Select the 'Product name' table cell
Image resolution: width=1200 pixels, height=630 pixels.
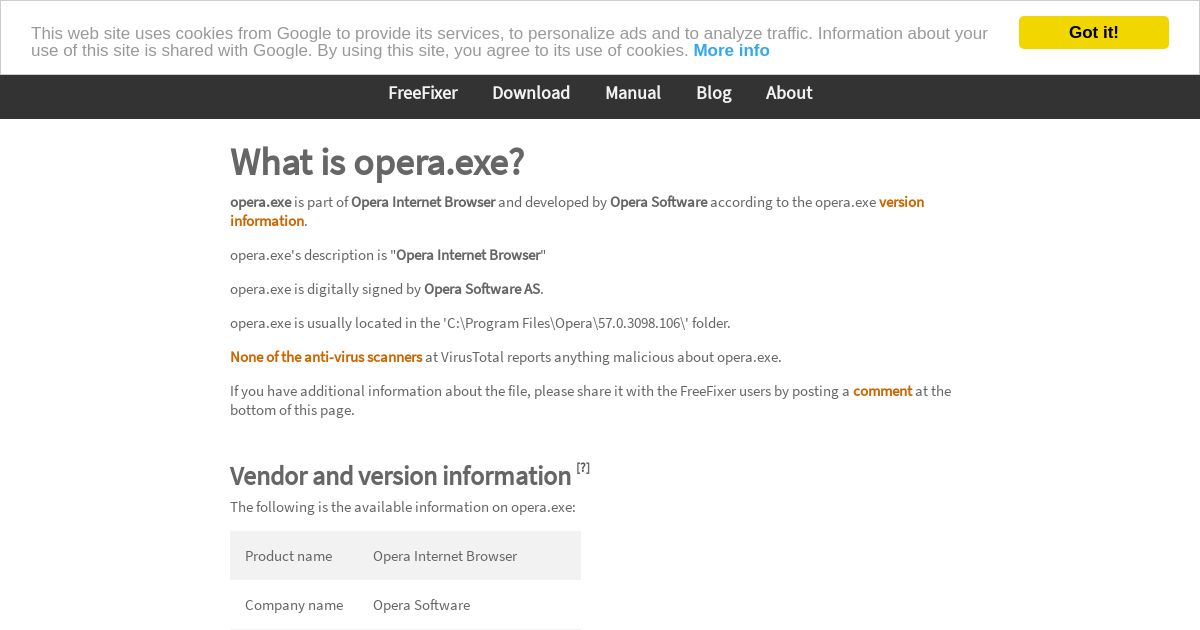[288, 556]
